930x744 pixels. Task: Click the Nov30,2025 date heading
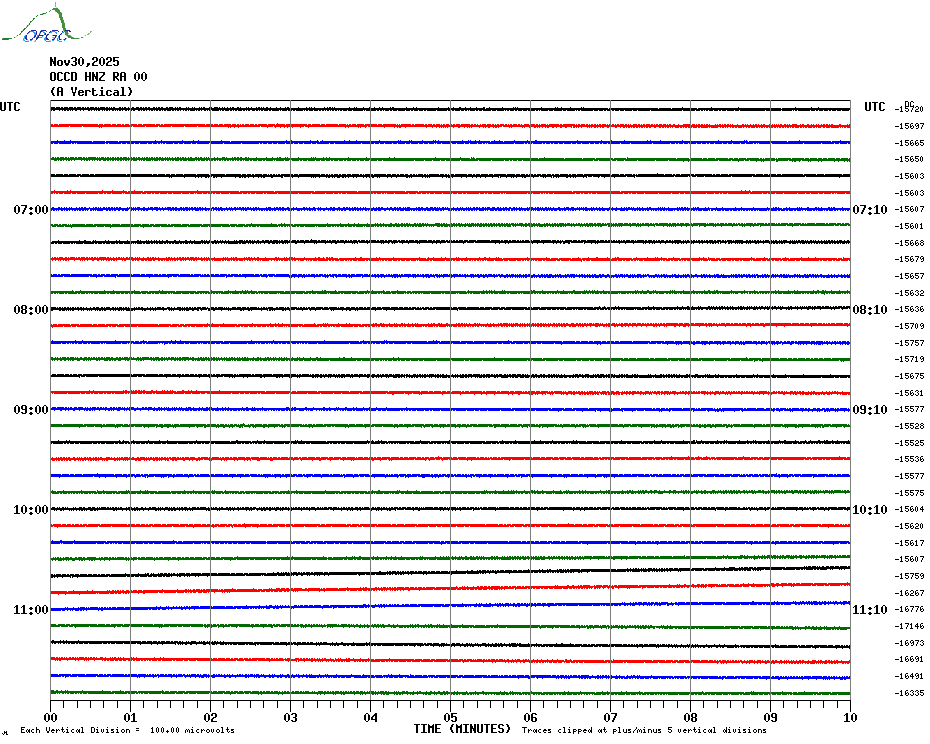[x=84, y=62]
